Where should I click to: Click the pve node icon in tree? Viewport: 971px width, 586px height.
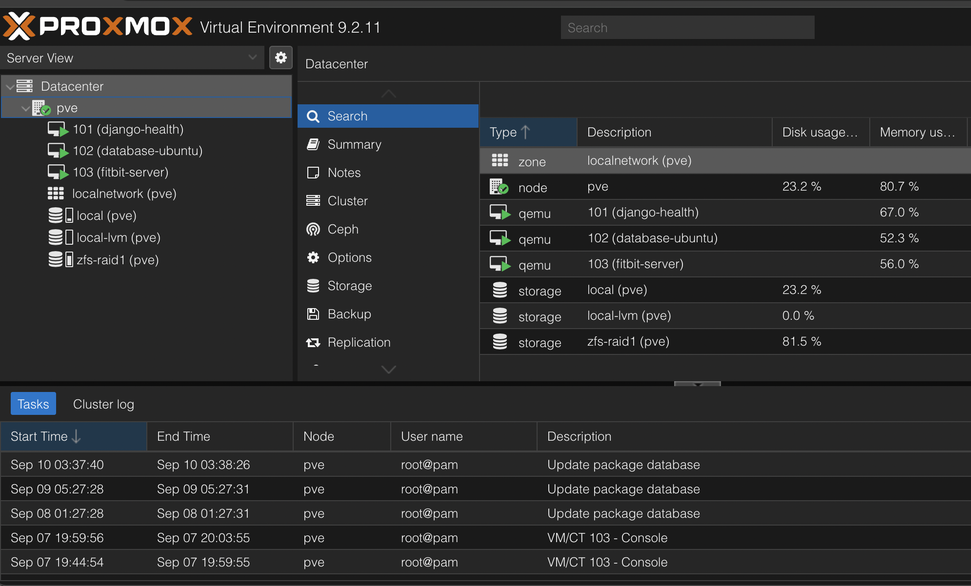[41, 108]
